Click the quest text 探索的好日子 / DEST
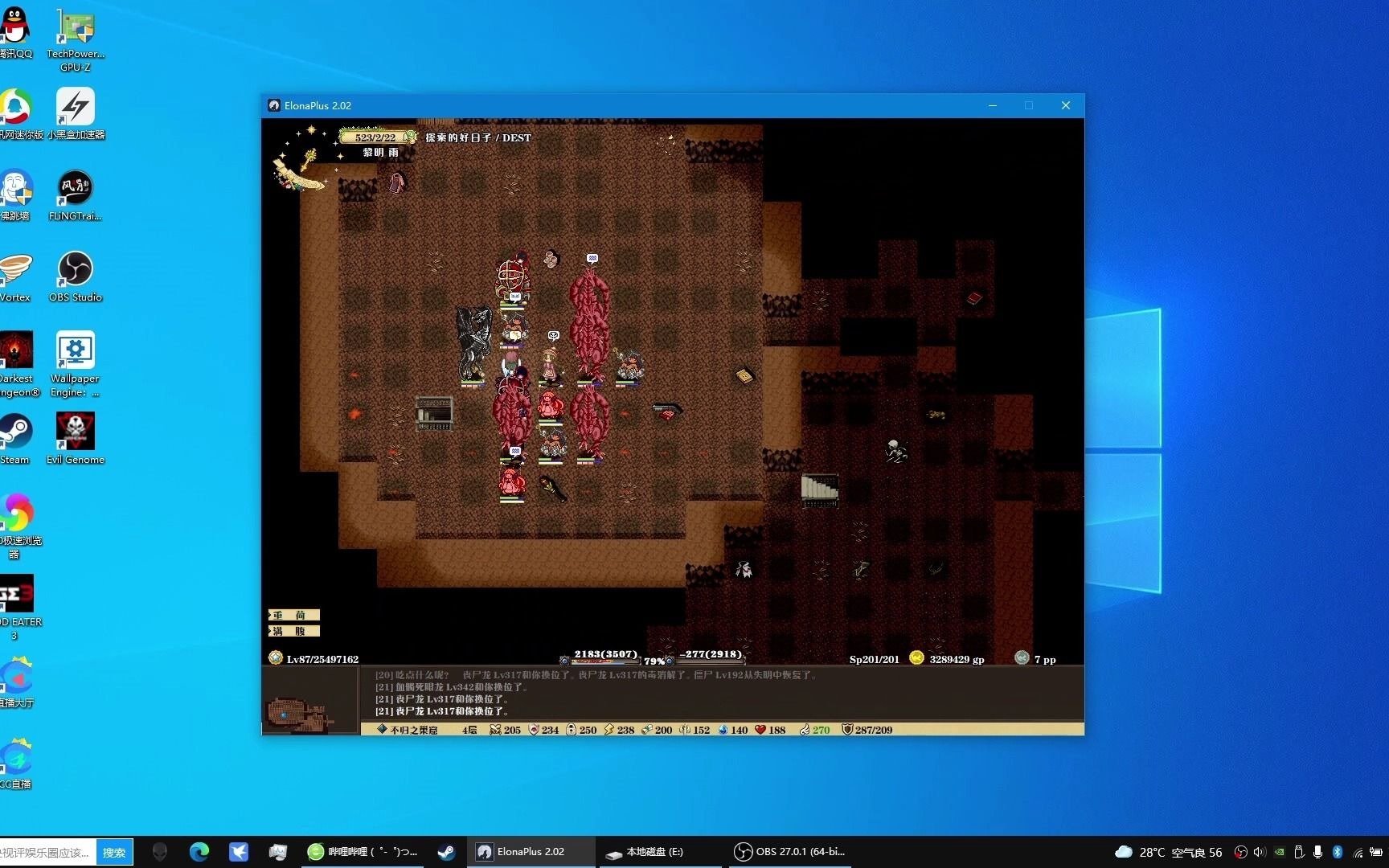 click(x=478, y=137)
